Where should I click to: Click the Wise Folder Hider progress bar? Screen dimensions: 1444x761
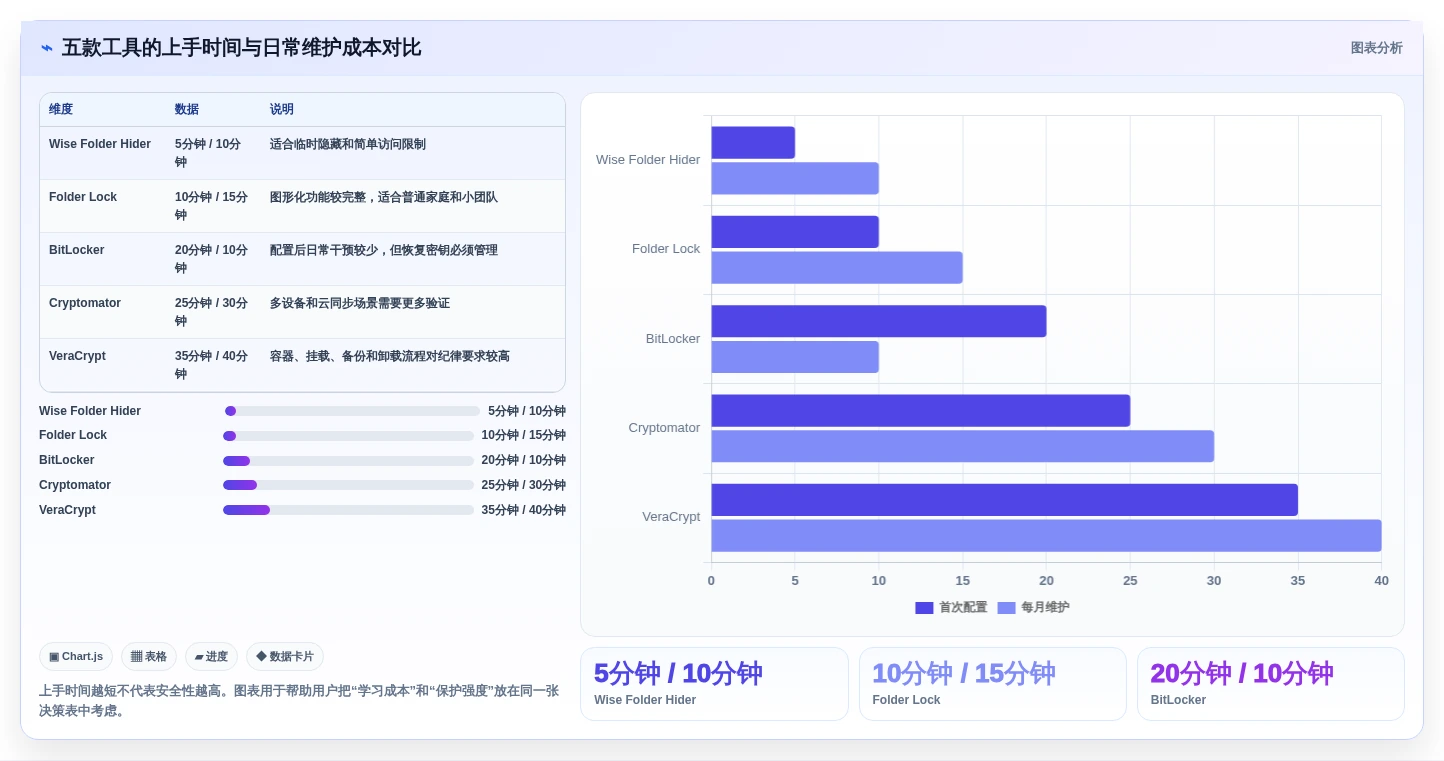[x=352, y=411]
